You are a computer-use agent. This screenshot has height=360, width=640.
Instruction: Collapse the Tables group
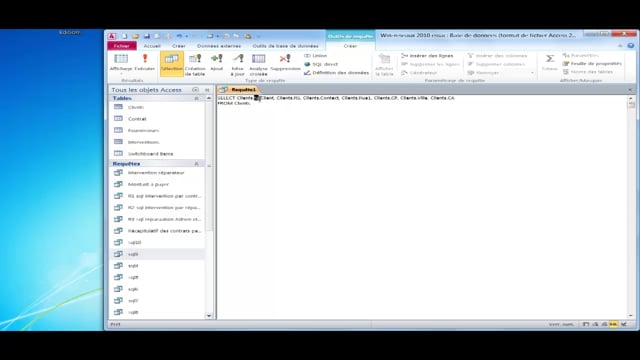point(196,98)
